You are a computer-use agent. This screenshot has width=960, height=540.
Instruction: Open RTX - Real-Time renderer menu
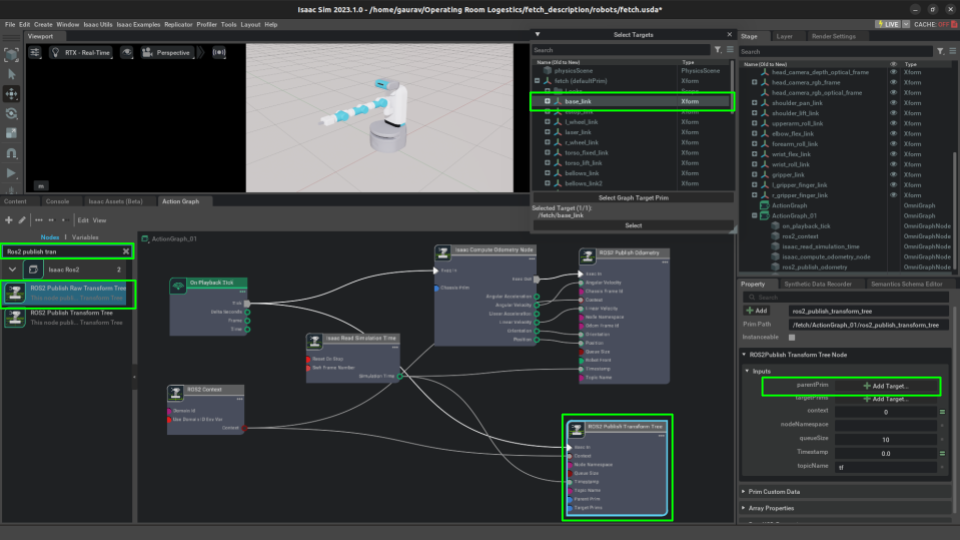81,53
